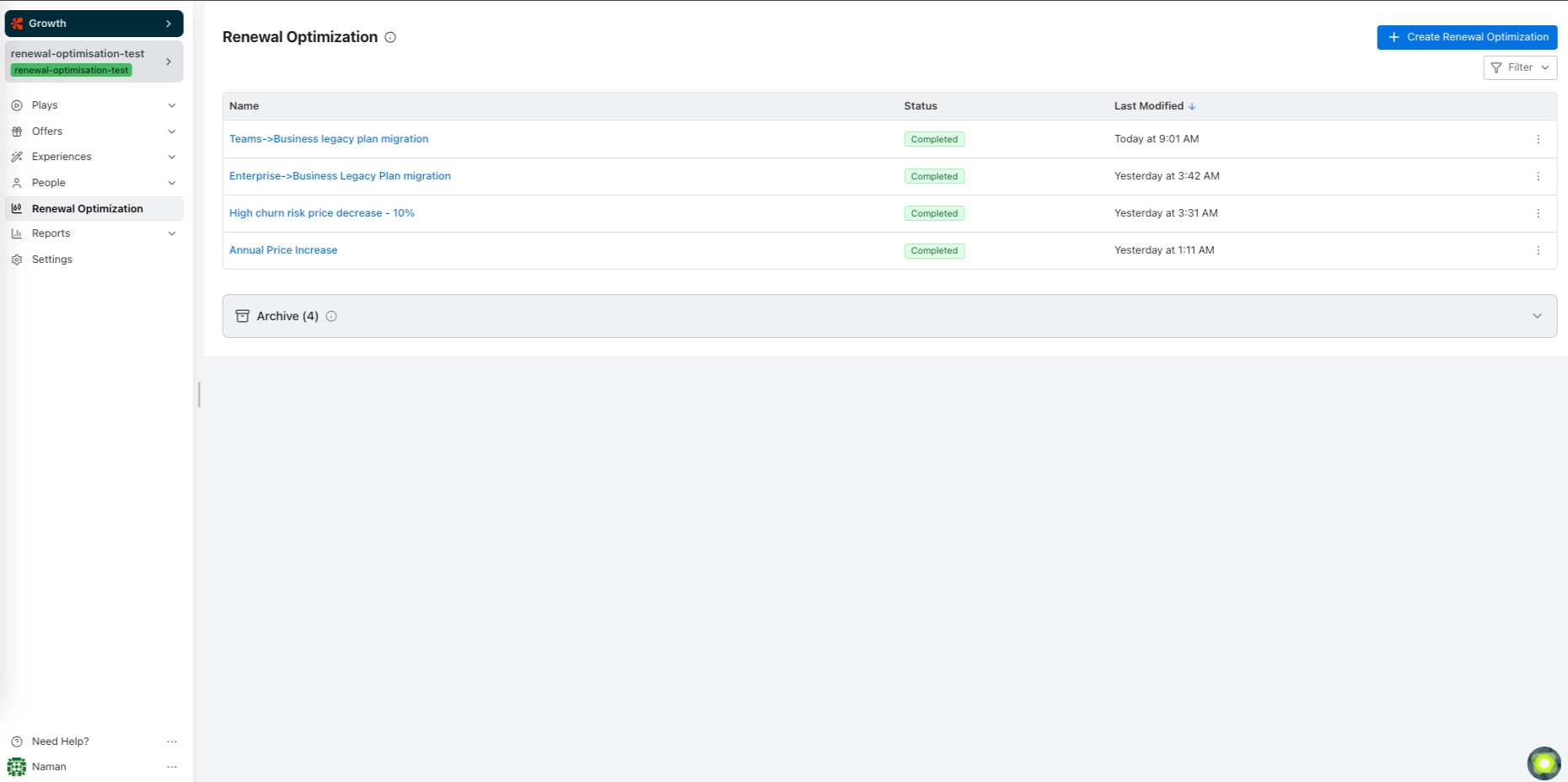Click the green renewal-optimisation-test site tag
The image size is (1568, 782).
(72, 71)
